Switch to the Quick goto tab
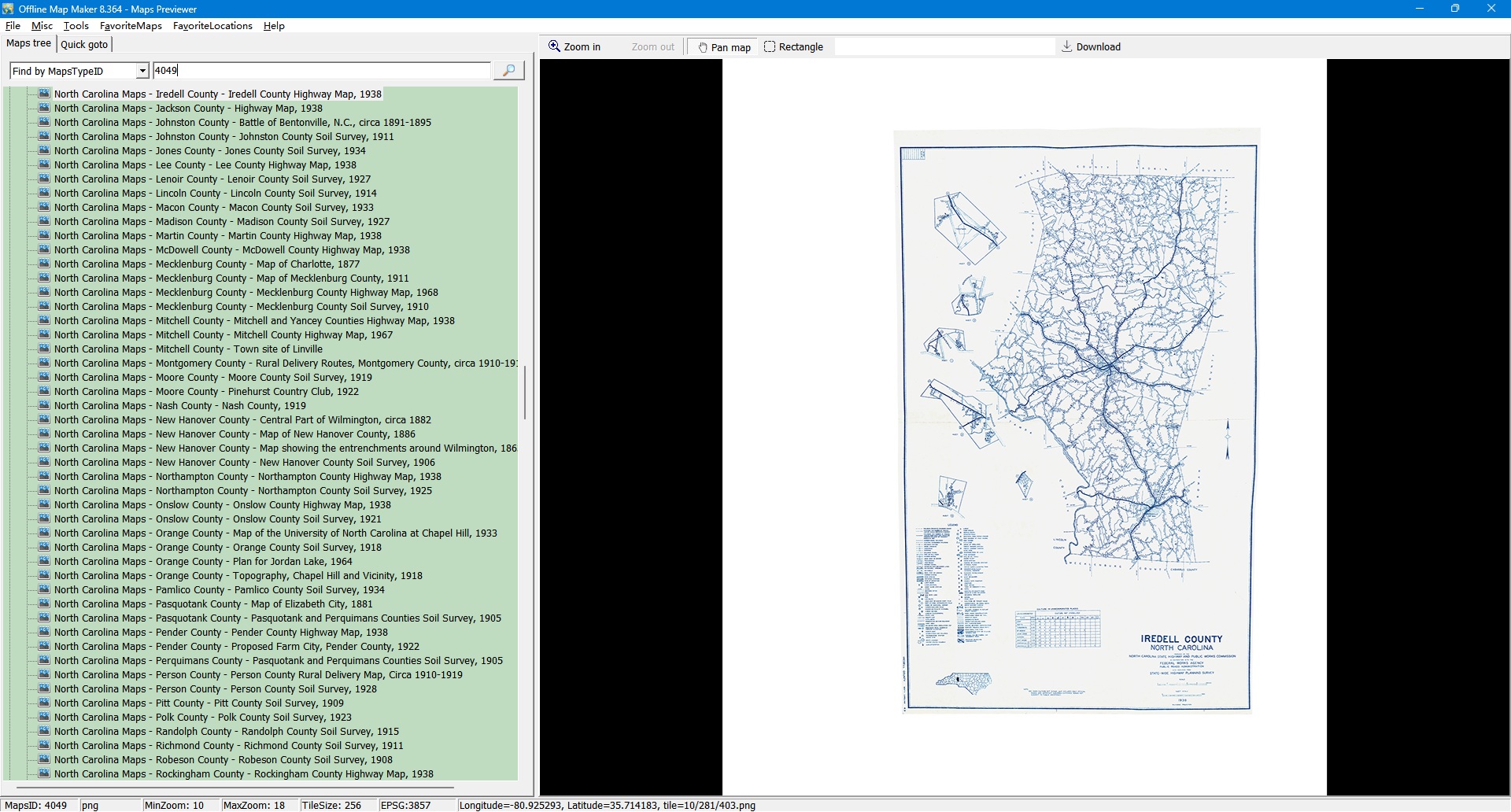Viewport: 1511px width, 812px height. [84, 45]
